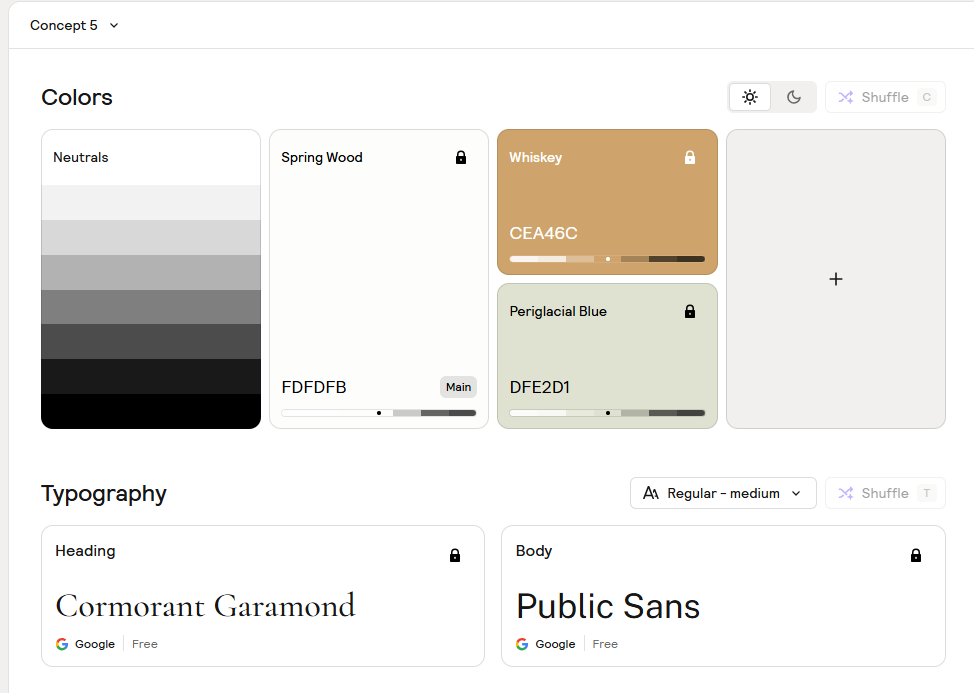The width and height of the screenshot is (974, 693).
Task: Click Google icon under Cormorant Garamond
Action: tap(61, 644)
